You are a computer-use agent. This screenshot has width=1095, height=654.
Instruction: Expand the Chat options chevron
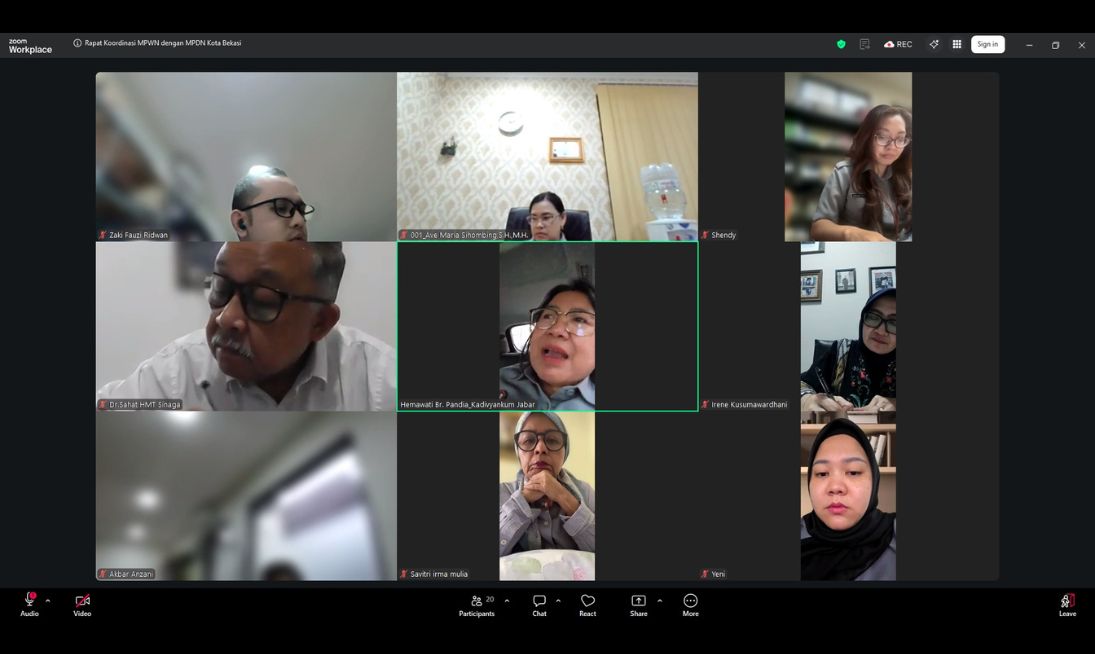558,601
